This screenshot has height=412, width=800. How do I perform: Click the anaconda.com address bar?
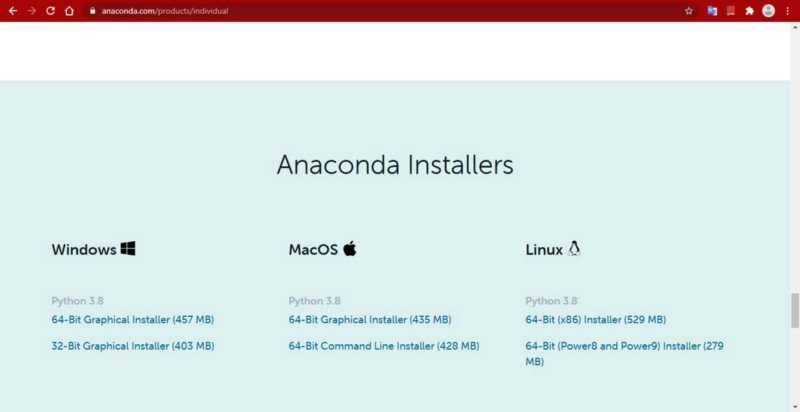click(x=388, y=11)
